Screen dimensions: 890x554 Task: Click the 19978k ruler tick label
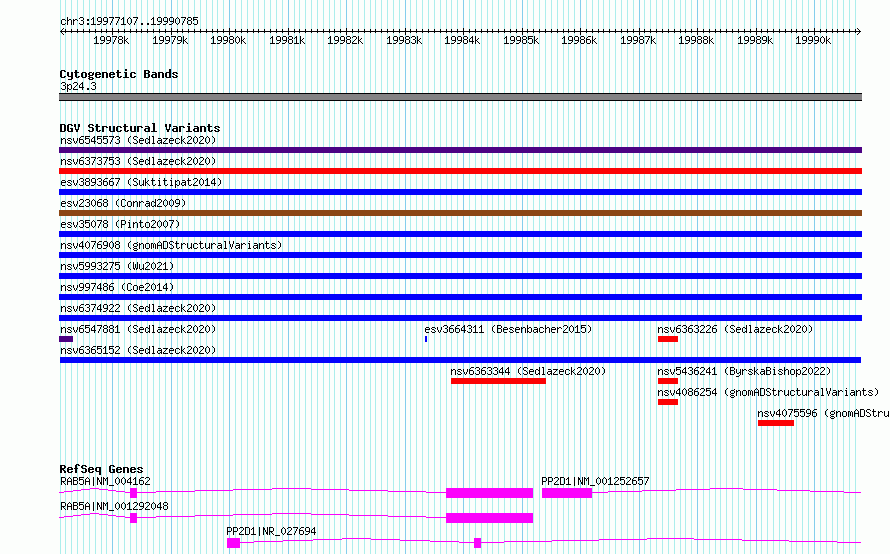tap(111, 40)
